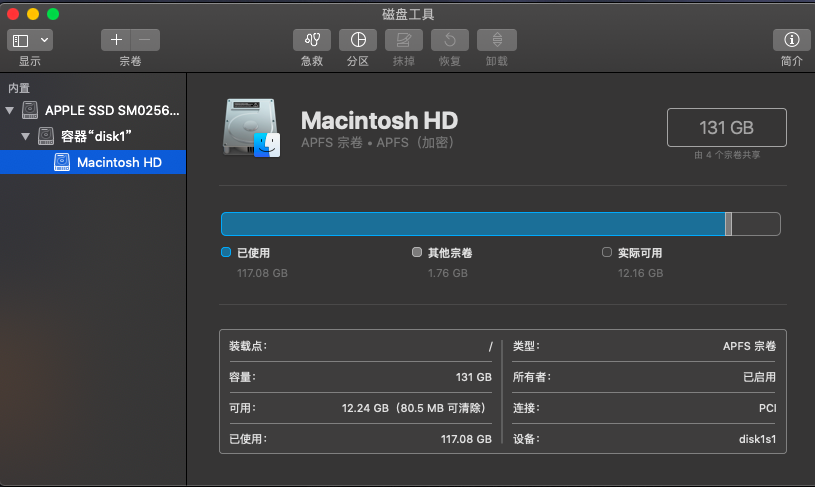Click the 分区 (Partition) toolbar icon
The width and height of the screenshot is (815, 487).
point(358,40)
